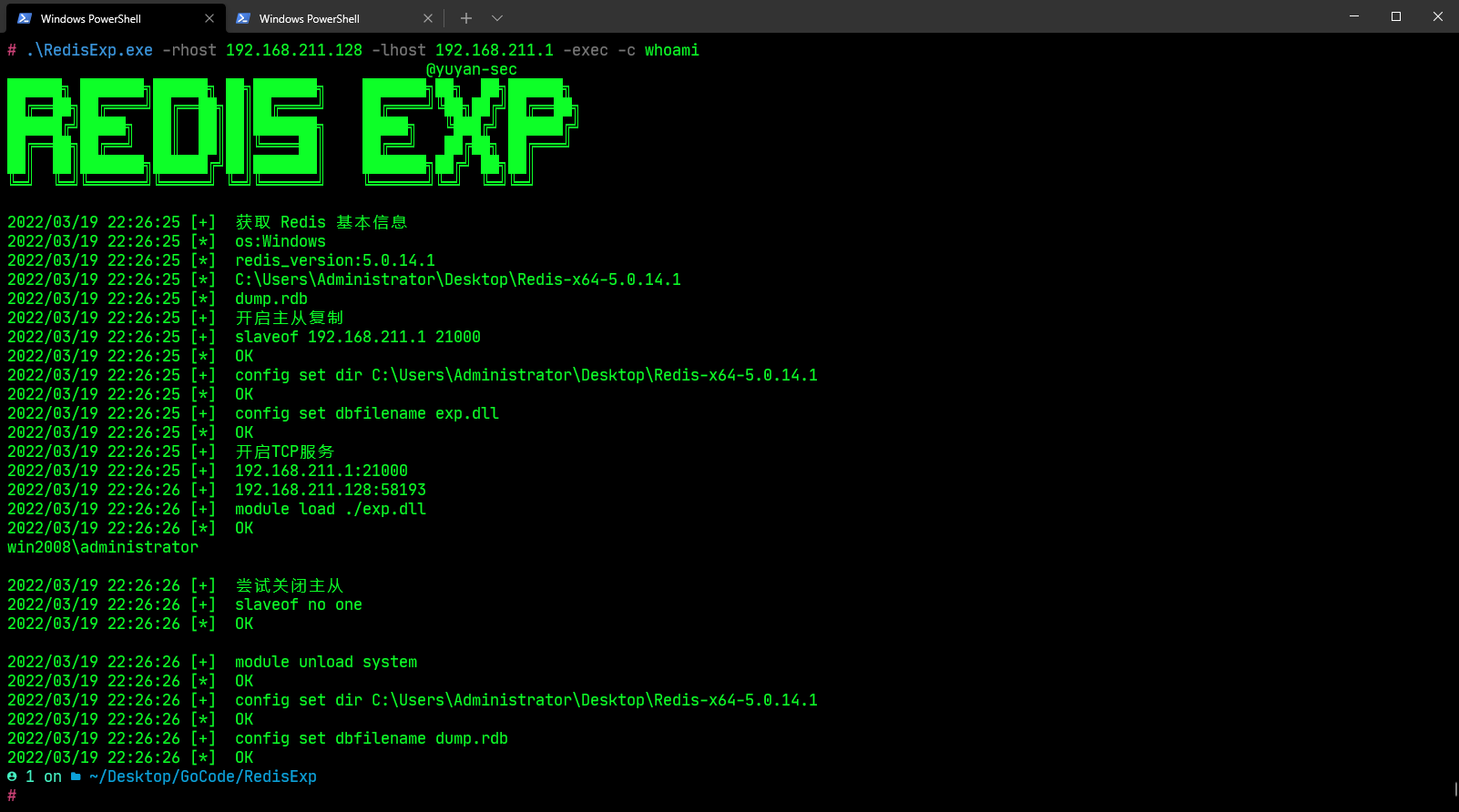Click the whoami argument in command
Screen dimensions: 1459x812
point(672,50)
